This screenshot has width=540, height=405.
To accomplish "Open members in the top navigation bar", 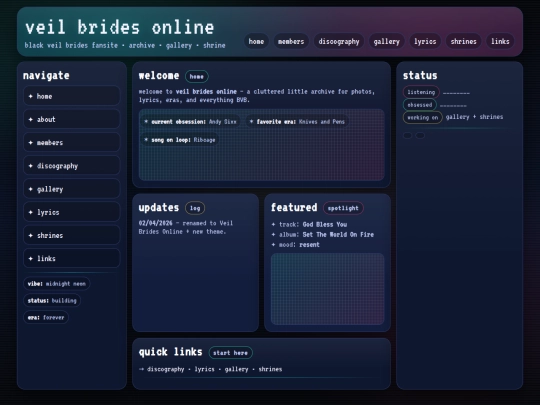I will (291, 41).
